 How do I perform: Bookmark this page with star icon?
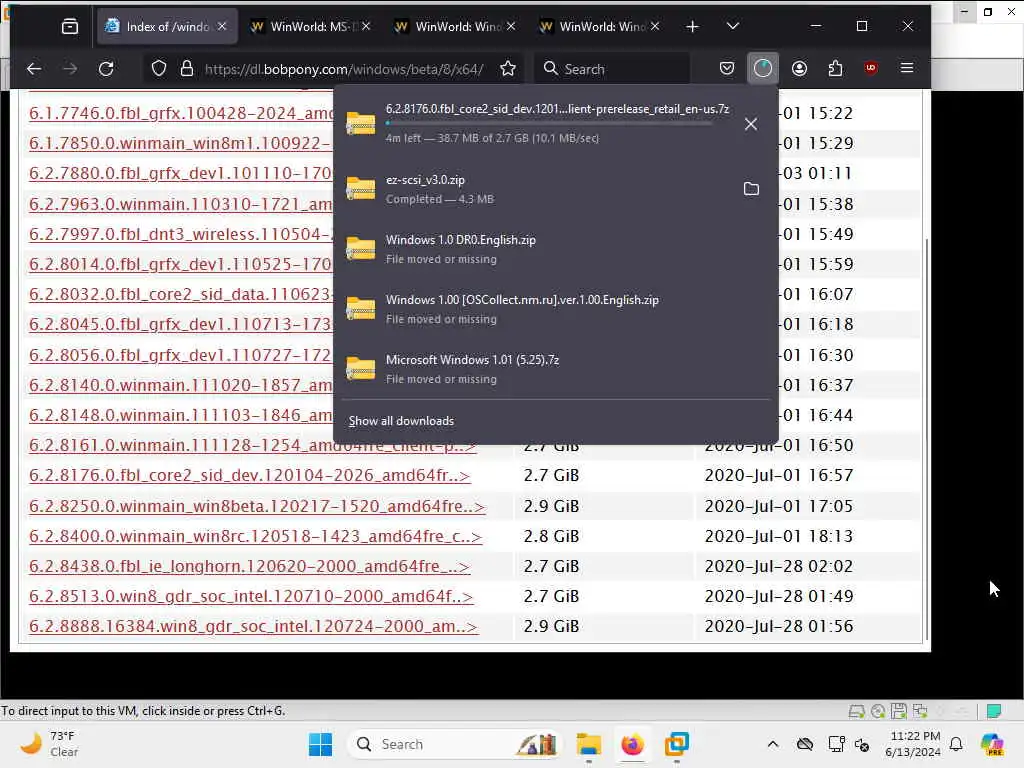[x=507, y=69]
